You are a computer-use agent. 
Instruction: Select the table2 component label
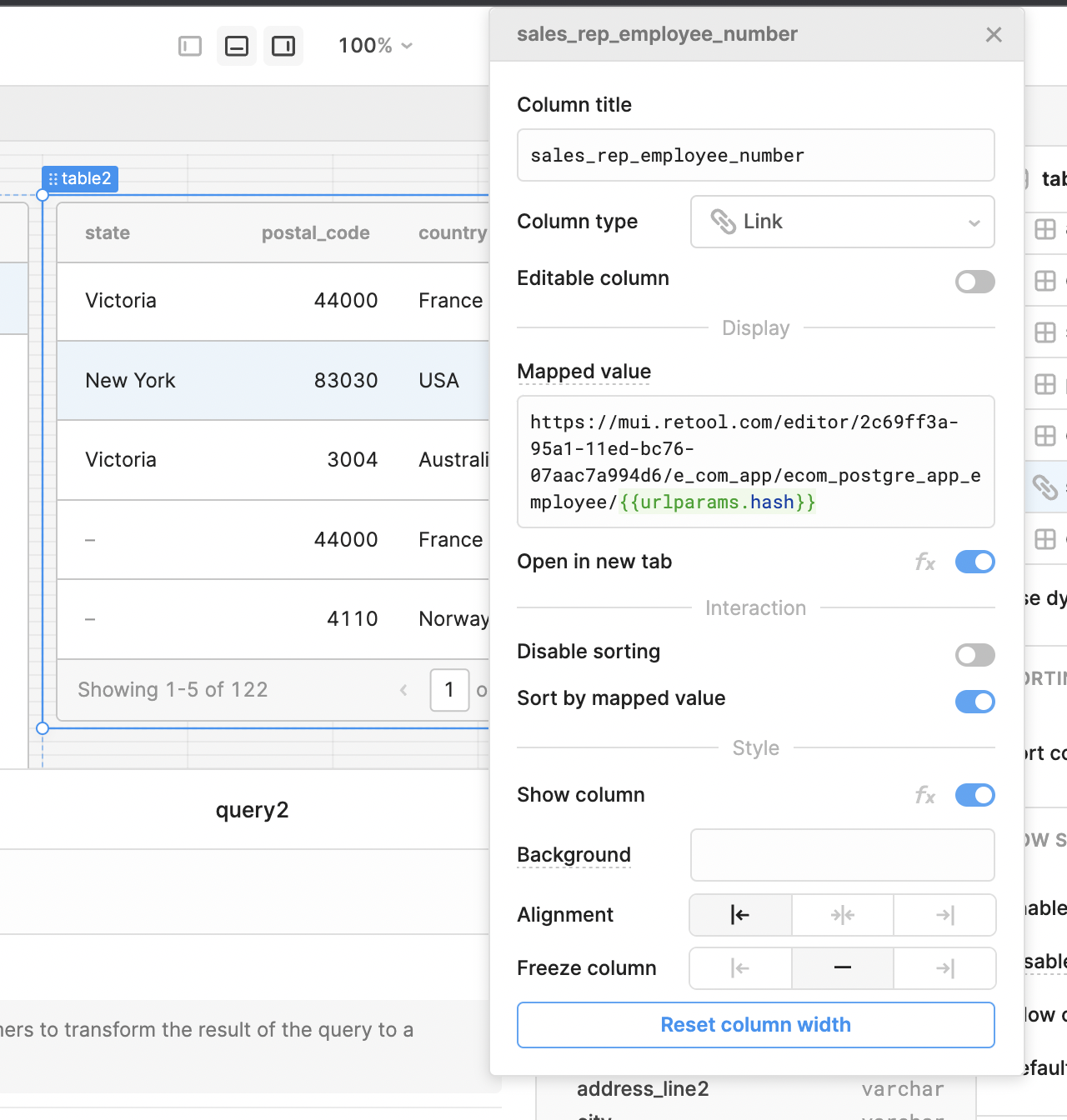pos(80,178)
